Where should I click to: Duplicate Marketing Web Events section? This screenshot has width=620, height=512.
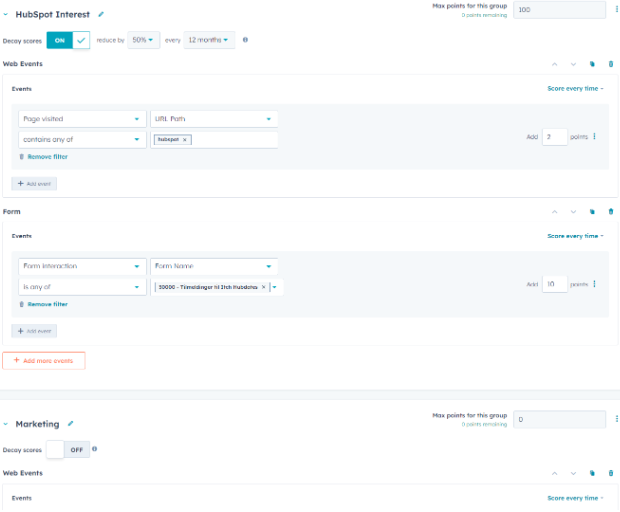pos(592,473)
